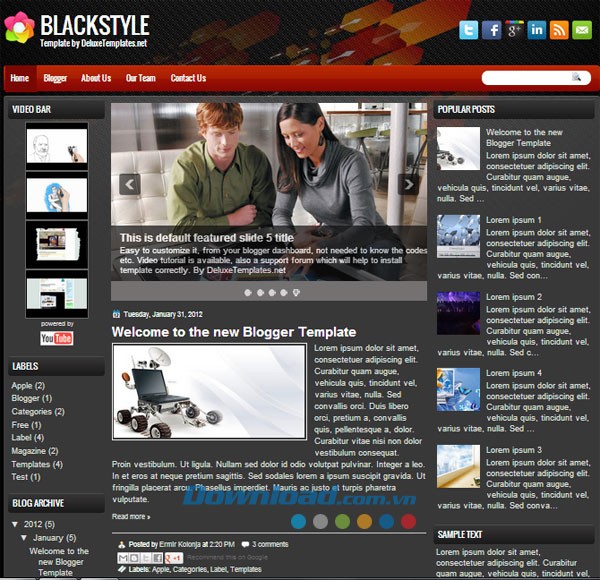Click the search magnifier icon
This screenshot has height=580, width=600.
tap(576, 77)
